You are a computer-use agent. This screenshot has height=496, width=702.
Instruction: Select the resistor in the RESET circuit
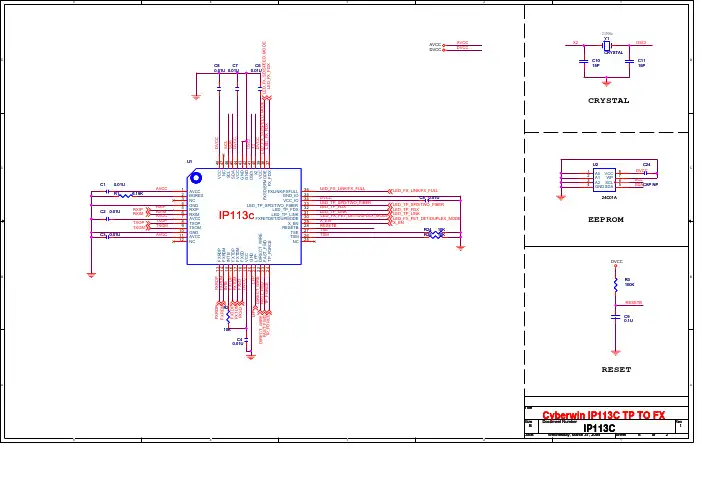click(616, 284)
